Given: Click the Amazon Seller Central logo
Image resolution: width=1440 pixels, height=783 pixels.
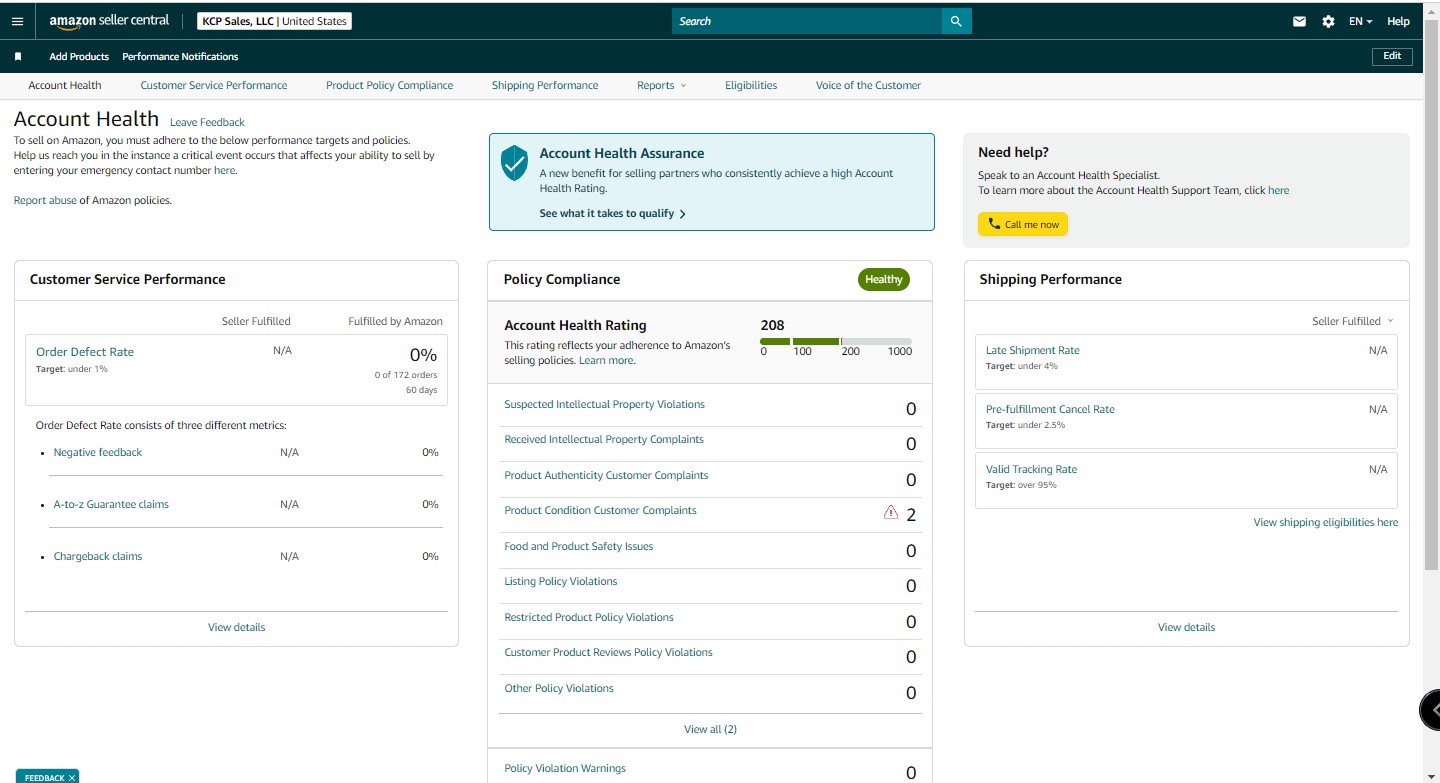Looking at the screenshot, I should [x=109, y=21].
